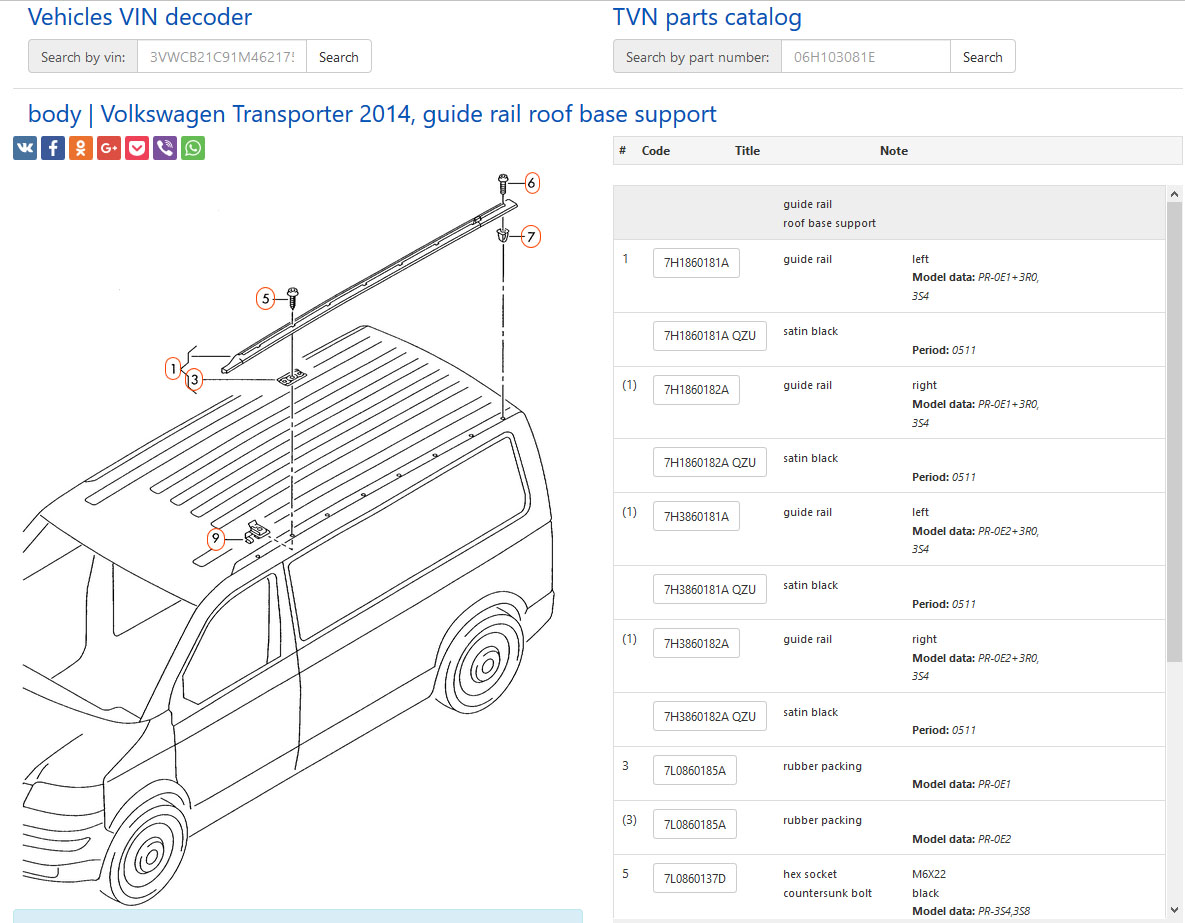Click part code 7H3860182A QZU
This screenshot has width=1185, height=923.
[709, 717]
